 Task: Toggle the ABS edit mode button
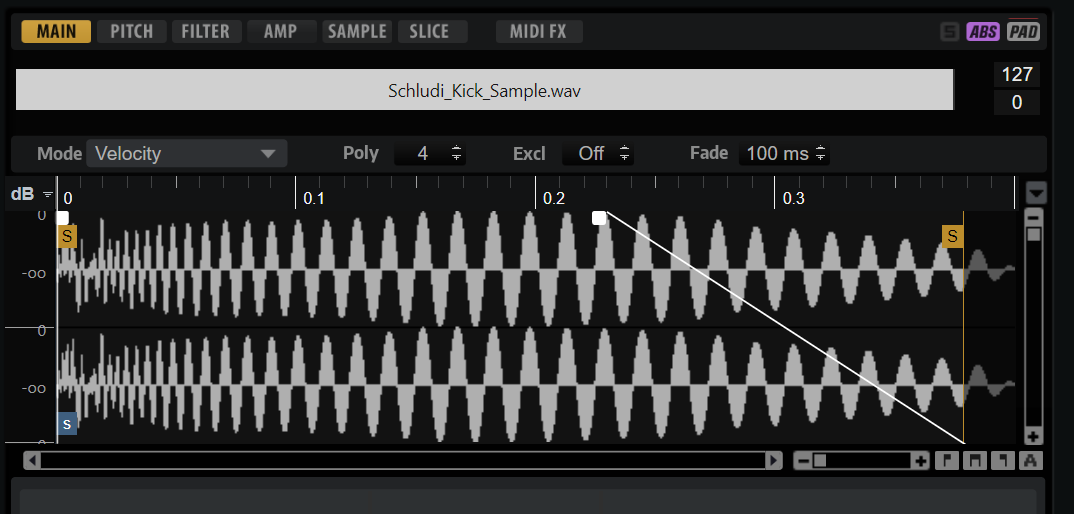pyautogui.click(x=982, y=32)
